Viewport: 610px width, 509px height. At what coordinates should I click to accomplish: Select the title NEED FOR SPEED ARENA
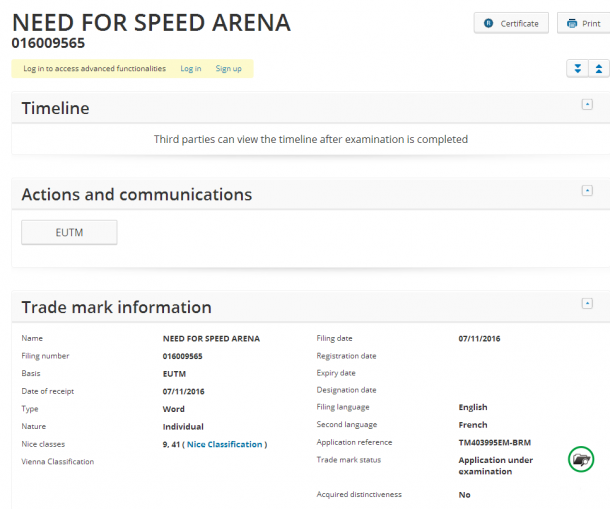[151, 23]
